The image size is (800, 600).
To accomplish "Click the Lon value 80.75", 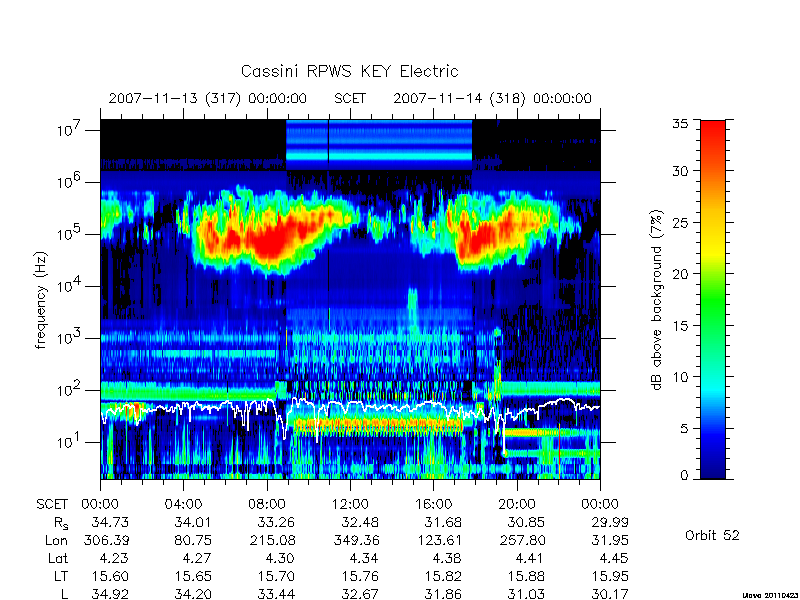I will coord(192,540).
